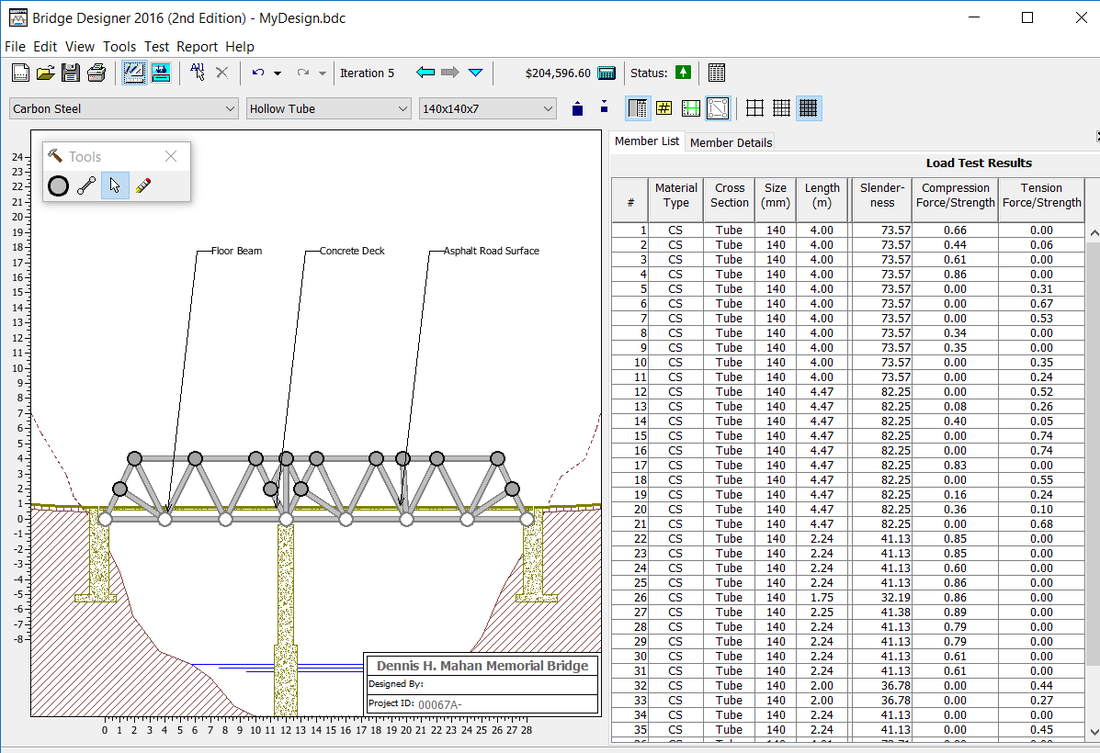Toggle the member list panel
The height and width of the screenshot is (753, 1100).
(638, 108)
